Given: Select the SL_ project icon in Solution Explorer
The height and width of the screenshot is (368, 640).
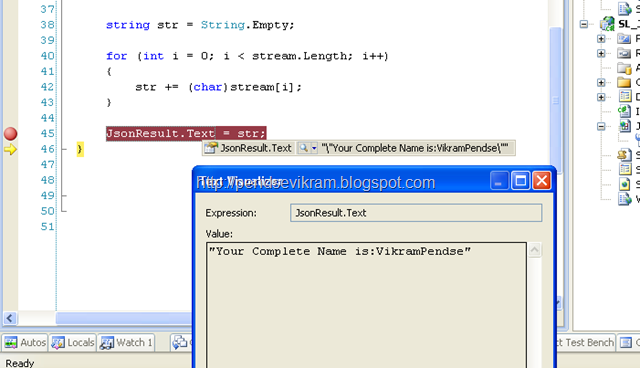Looking at the screenshot, I should (x=607, y=24).
